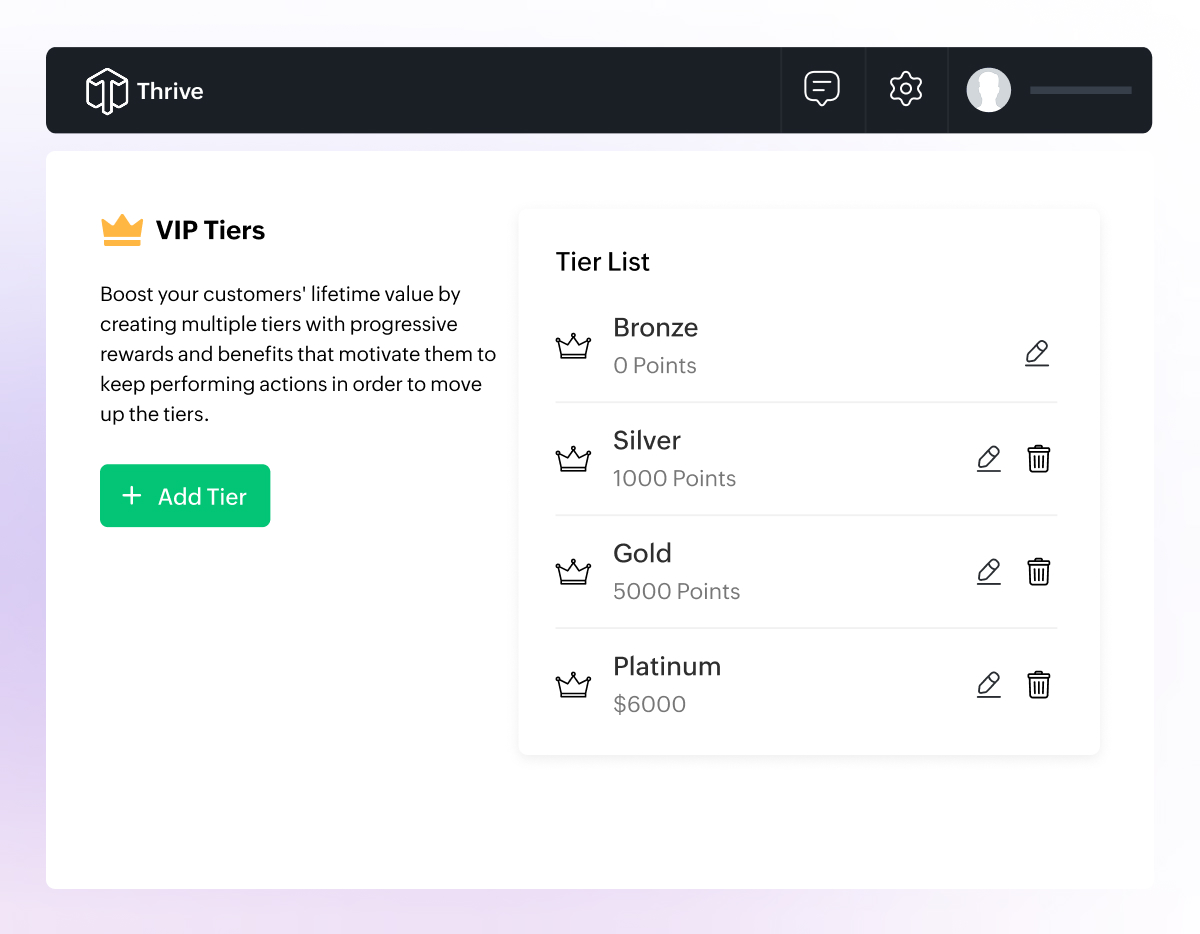Open the user avatar menu

click(988, 89)
